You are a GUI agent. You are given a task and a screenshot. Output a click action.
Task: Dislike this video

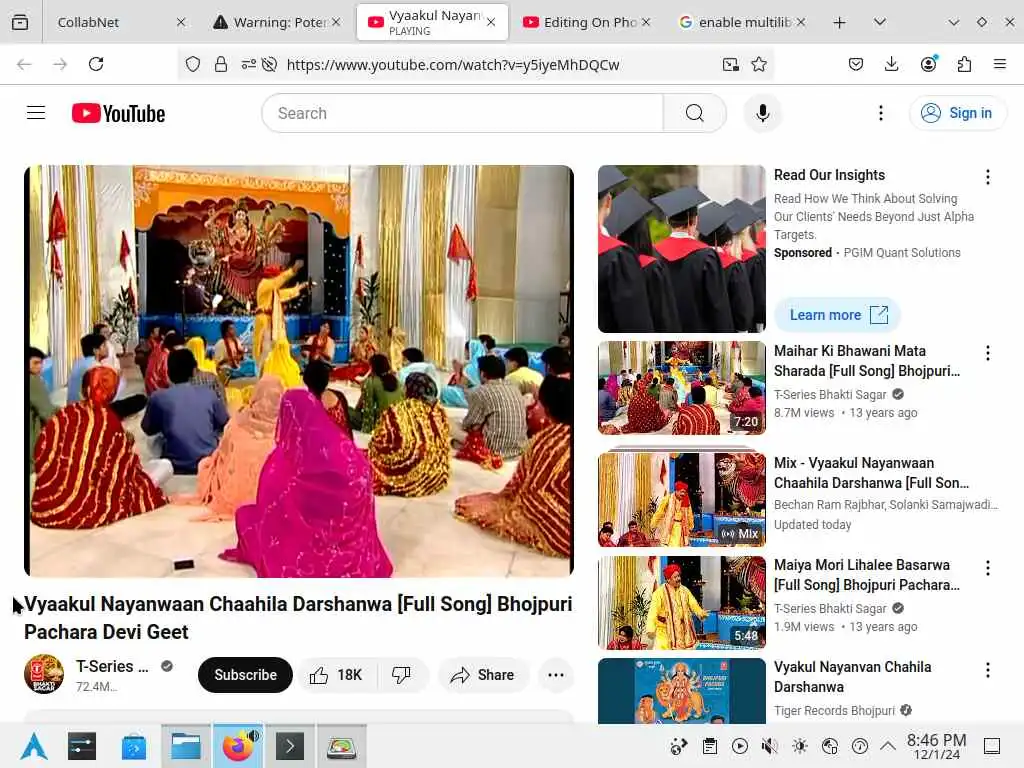402,675
